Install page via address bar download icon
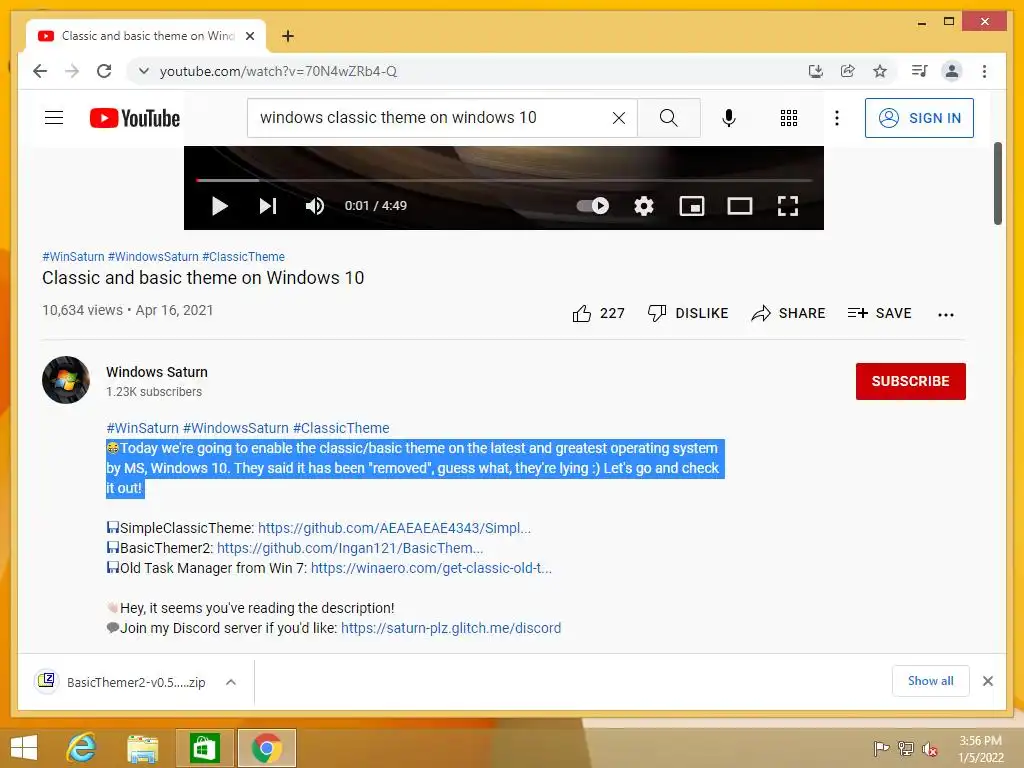1024x768 pixels. [816, 71]
